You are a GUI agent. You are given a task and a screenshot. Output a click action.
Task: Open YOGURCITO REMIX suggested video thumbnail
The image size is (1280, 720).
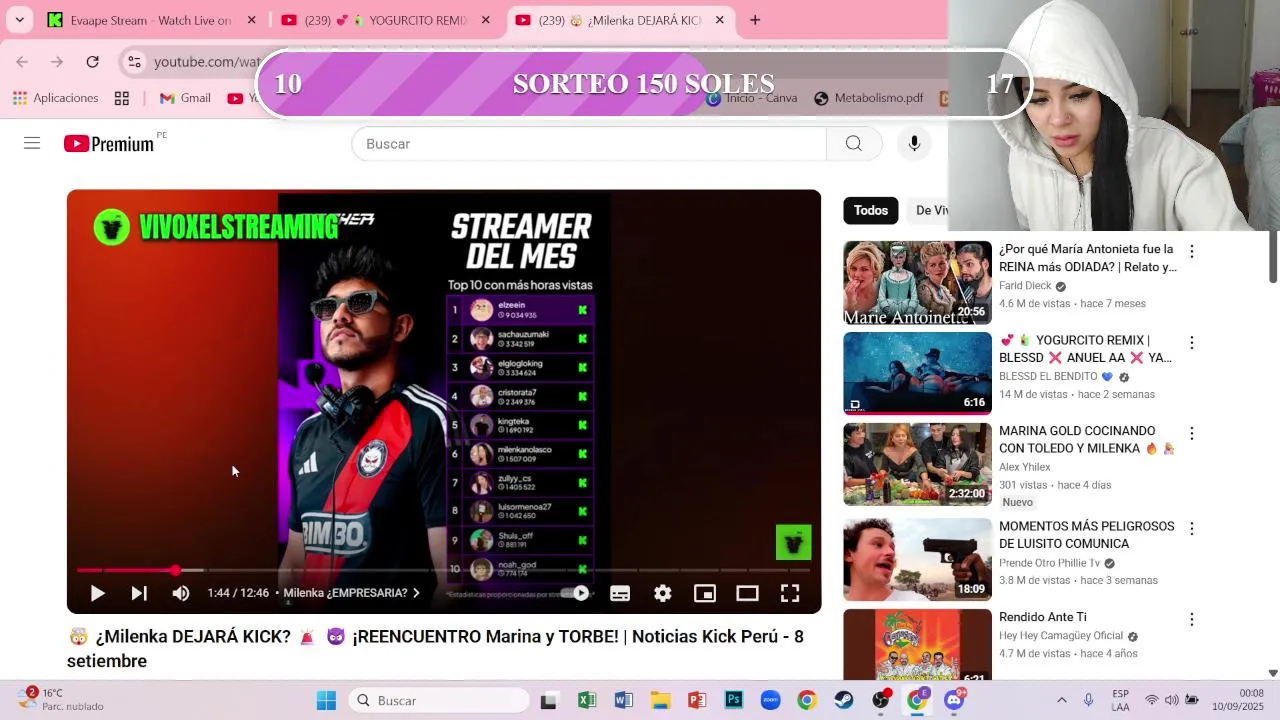tap(917, 373)
